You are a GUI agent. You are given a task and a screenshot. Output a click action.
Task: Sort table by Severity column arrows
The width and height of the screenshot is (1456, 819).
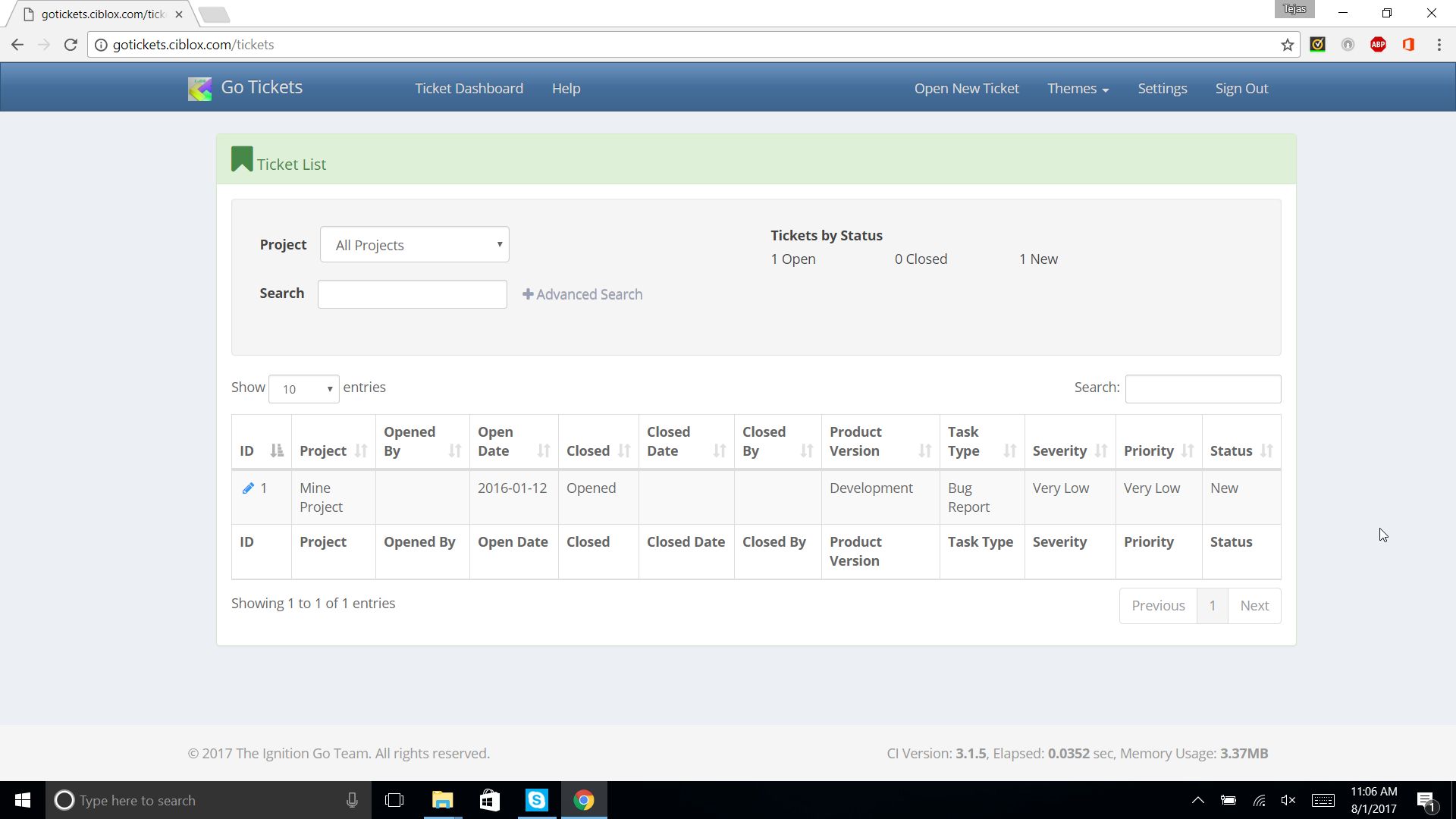click(x=1101, y=450)
